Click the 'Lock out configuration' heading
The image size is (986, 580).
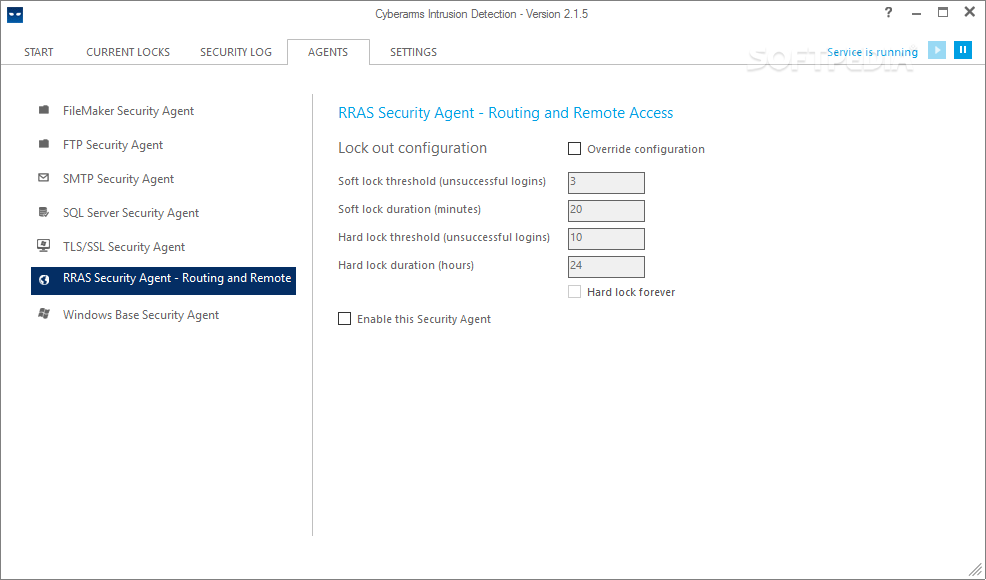coord(413,148)
